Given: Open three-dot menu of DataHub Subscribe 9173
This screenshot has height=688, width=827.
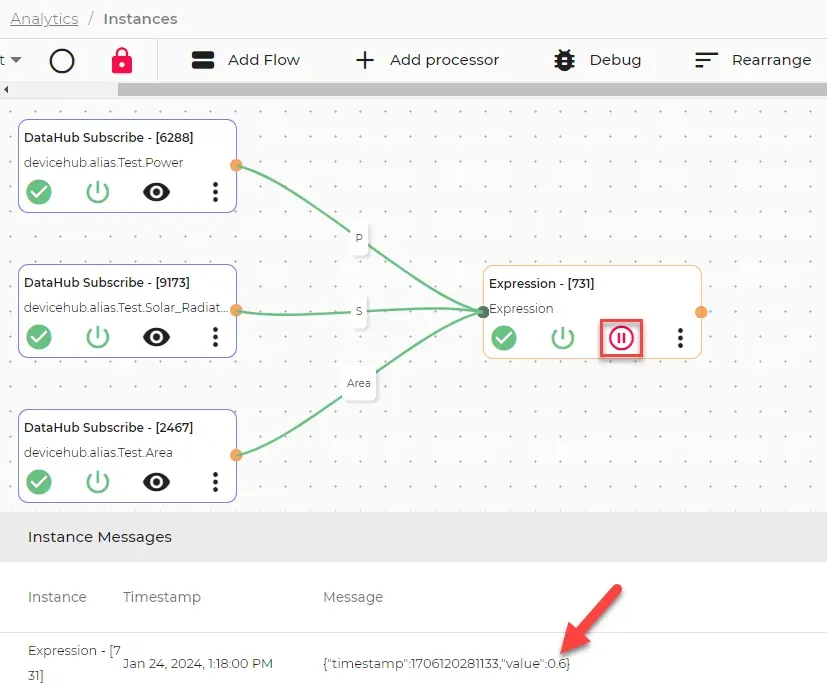Looking at the screenshot, I should (x=215, y=337).
